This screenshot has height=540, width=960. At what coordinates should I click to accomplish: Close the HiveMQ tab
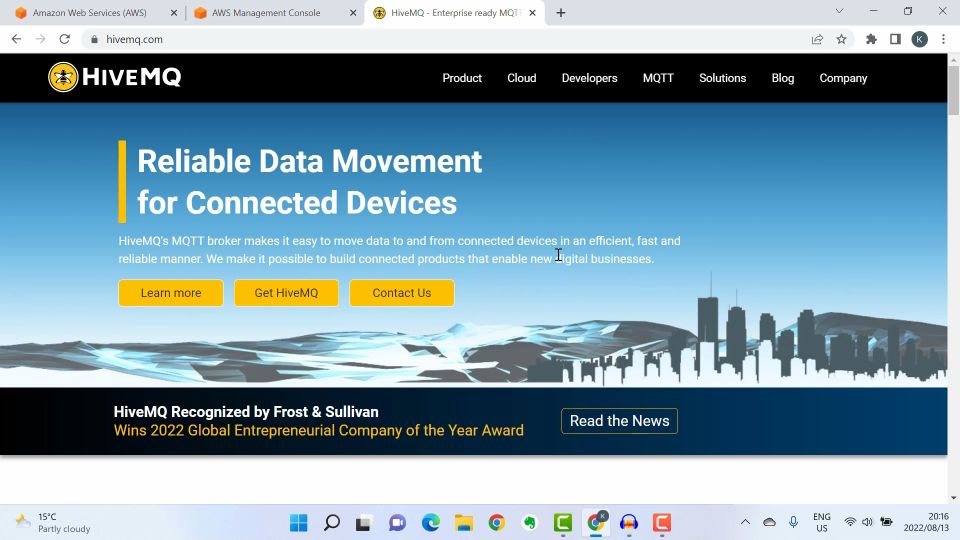(532, 13)
